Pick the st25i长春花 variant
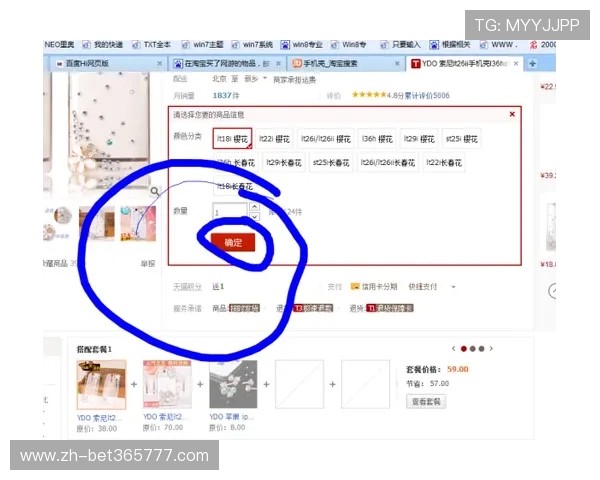This screenshot has width=600, height=480. pyautogui.click(x=331, y=163)
